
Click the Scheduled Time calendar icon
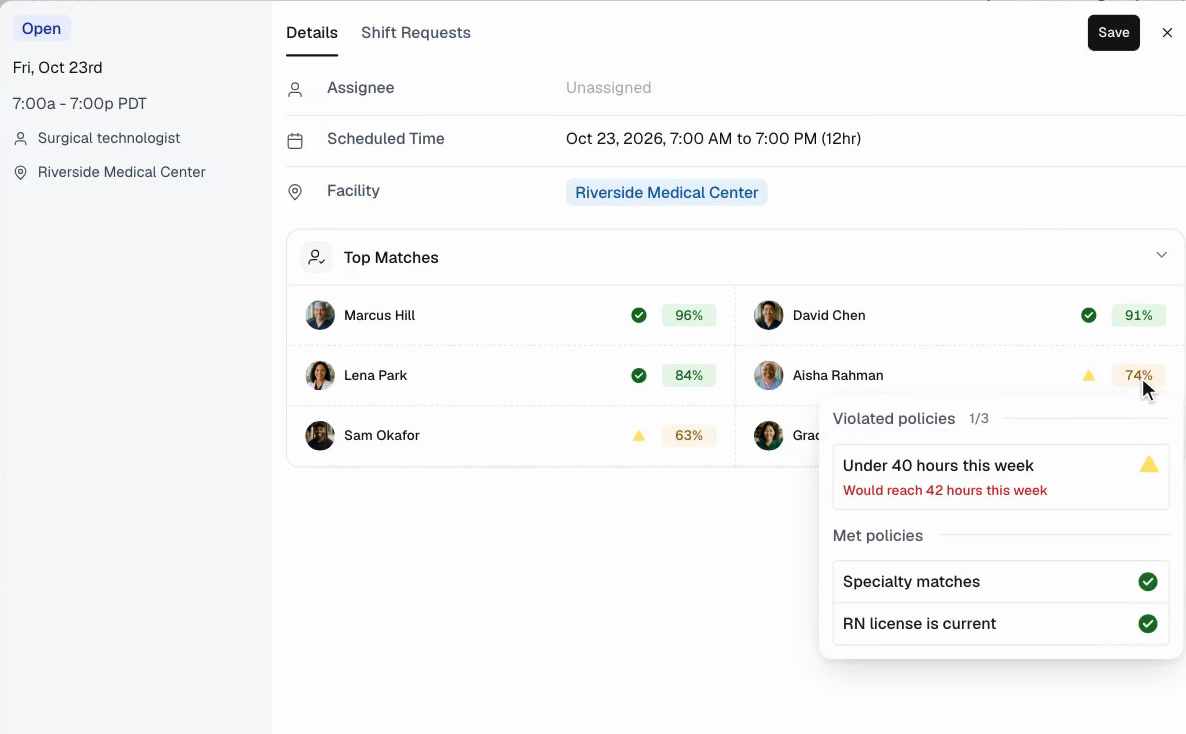295,141
